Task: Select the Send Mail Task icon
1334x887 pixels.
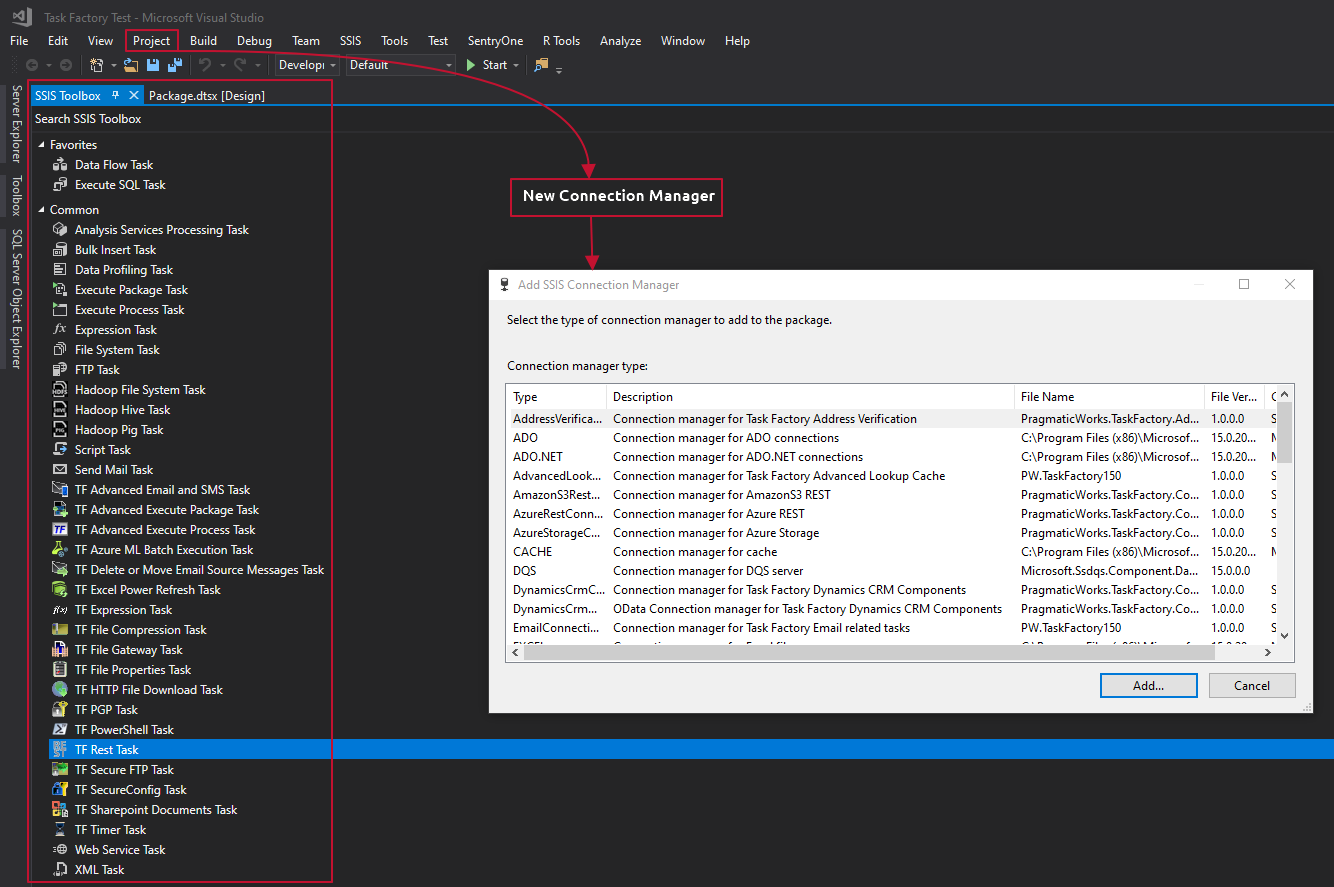Action: (60, 469)
